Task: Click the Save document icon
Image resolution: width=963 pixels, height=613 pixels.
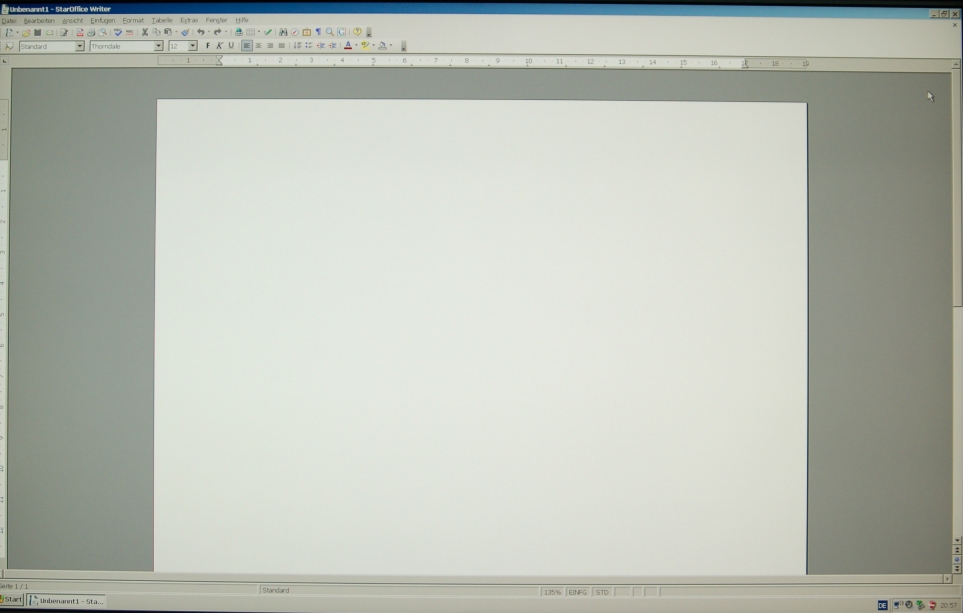Action: (x=38, y=33)
